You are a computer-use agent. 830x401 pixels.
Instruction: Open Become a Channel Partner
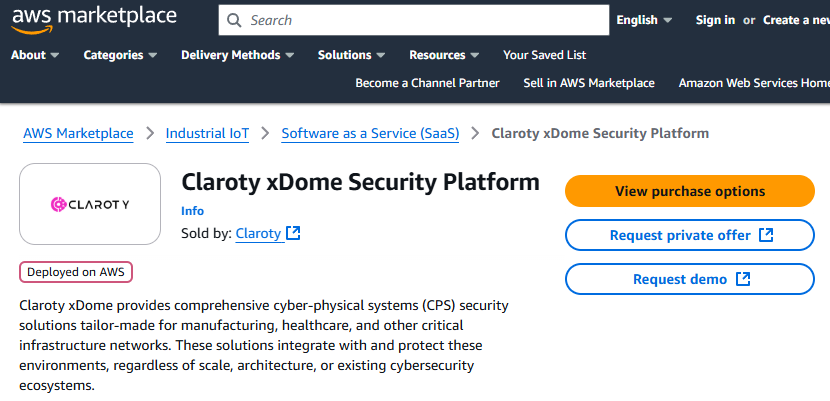pos(427,83)
